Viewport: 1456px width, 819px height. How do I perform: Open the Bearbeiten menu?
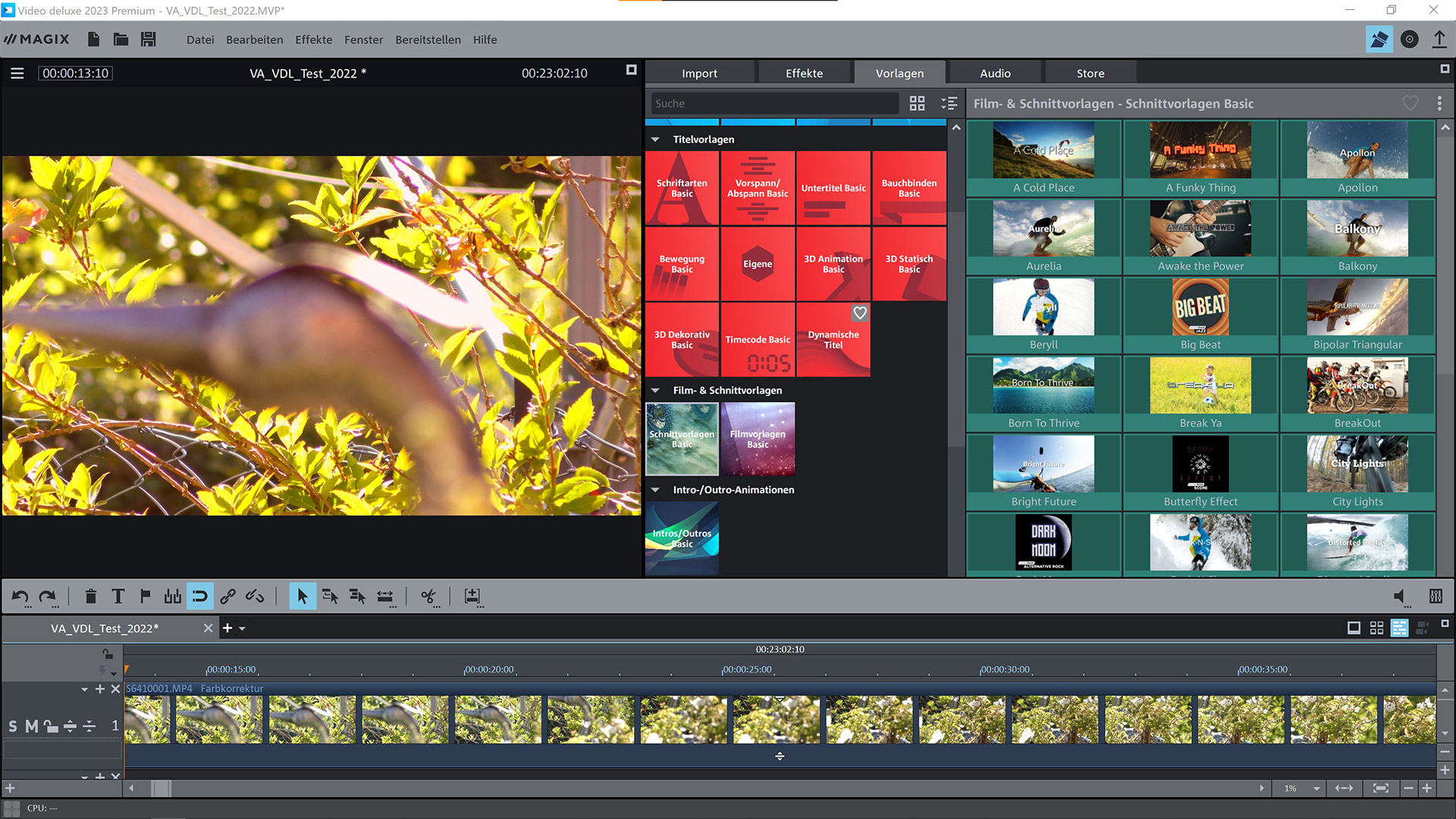pos(254,39)
